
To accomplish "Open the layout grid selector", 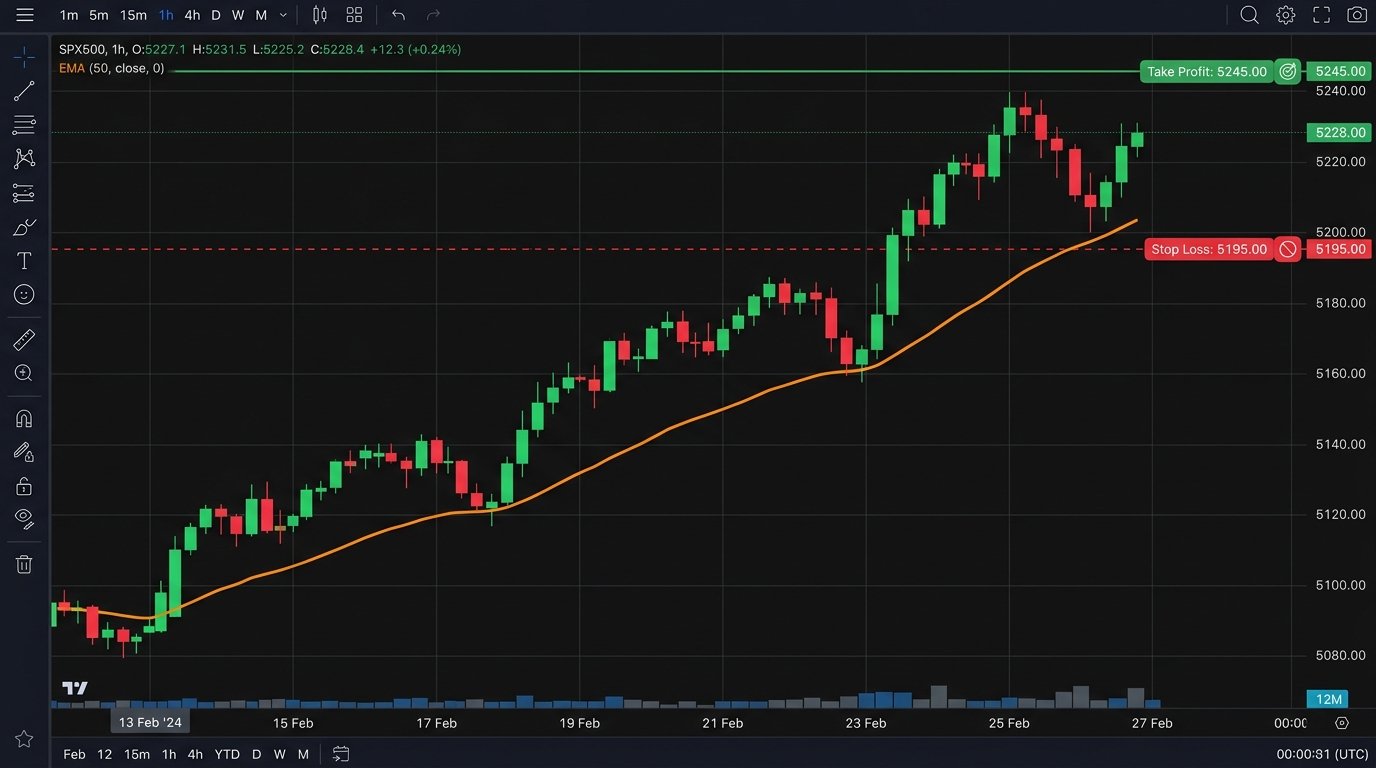I will [x=354, y=15].
